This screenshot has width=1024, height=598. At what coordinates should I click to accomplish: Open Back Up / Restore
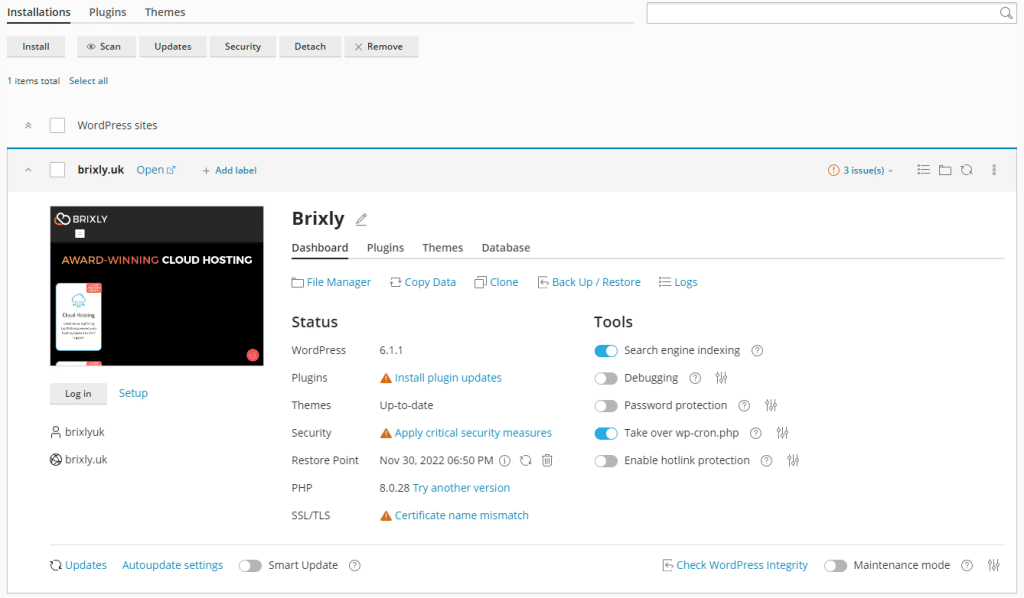(x=589, y=282)
